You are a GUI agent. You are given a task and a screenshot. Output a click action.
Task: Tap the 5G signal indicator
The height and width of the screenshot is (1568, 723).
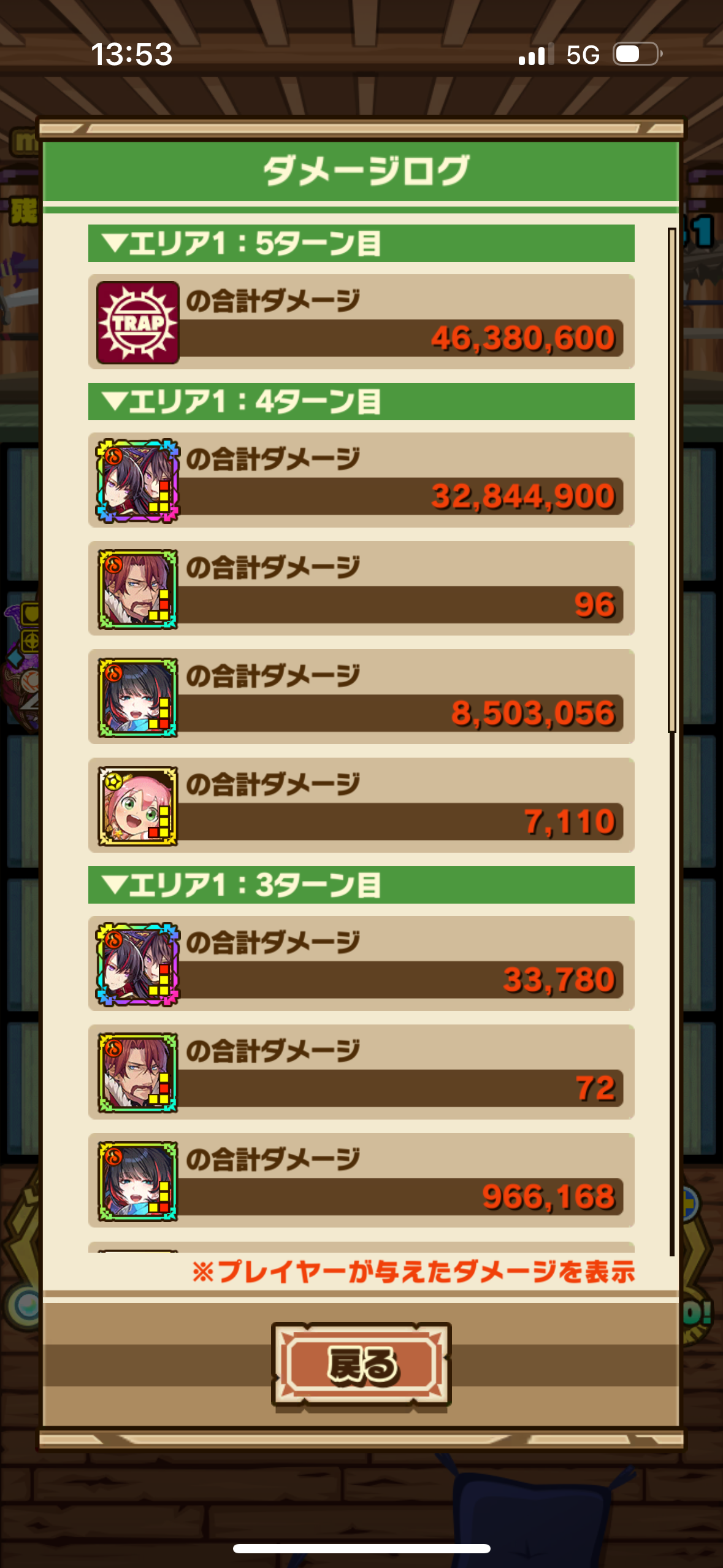tap(583, 55)
